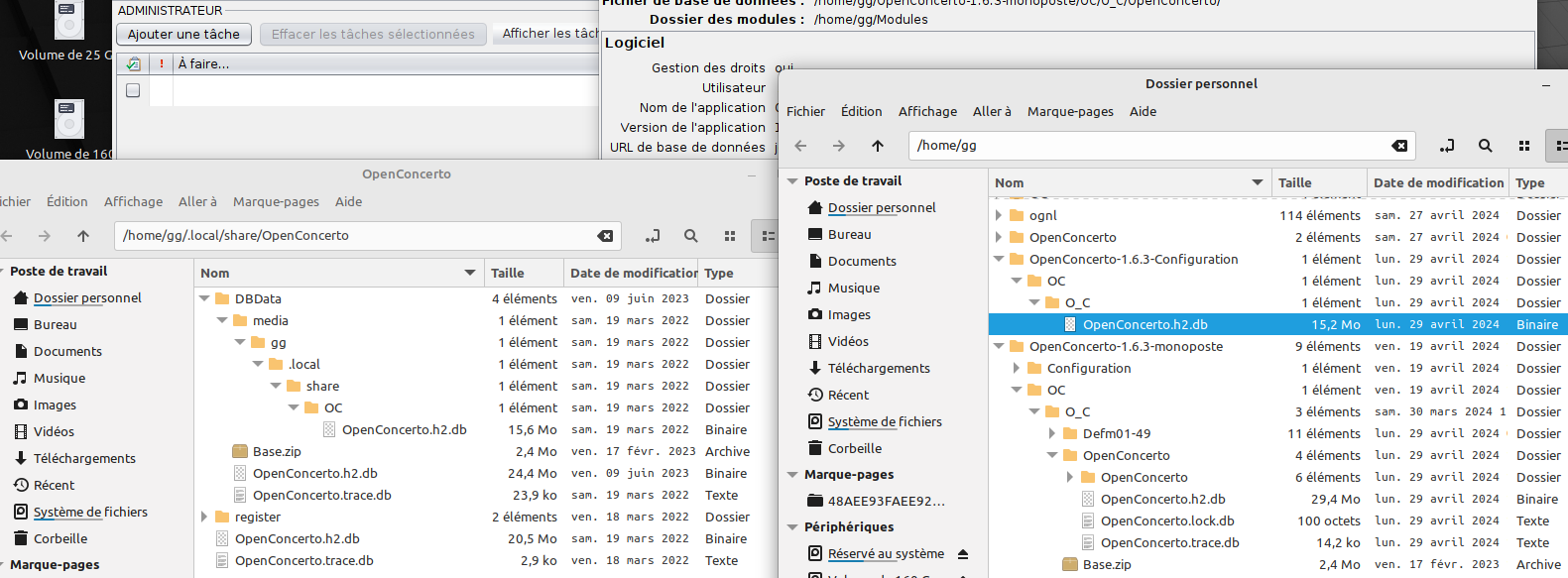Open the Affichage menu in Dossier personnel
Viewport: 1568px width, 578px height.
click(x=927, y=111)
